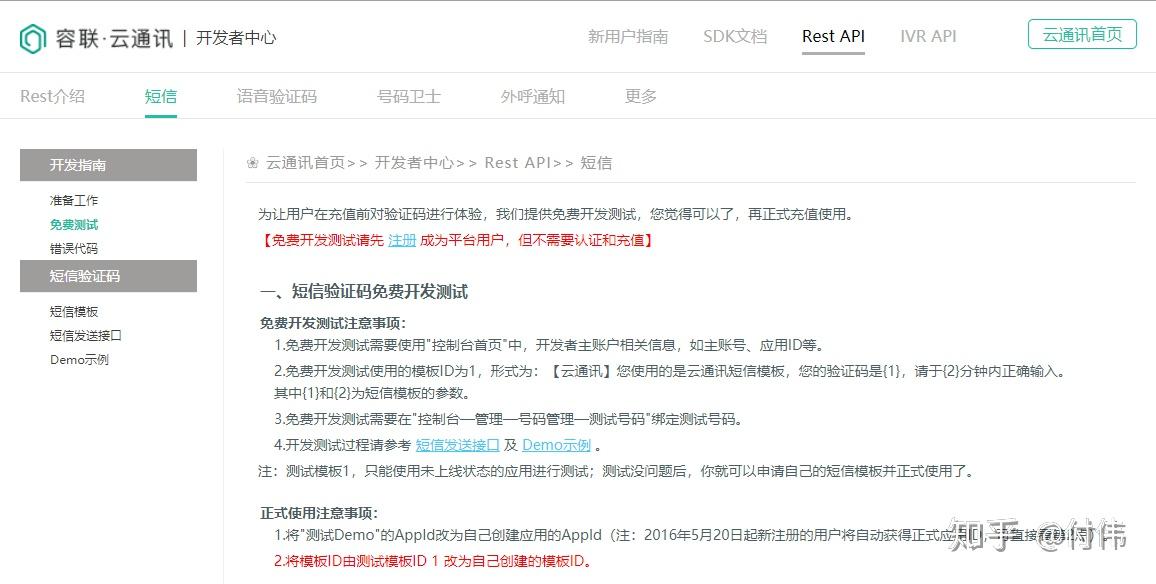Click the 开发指南 sidebar header
This screenshot has height=584, width=1156.
pos(108,165)
